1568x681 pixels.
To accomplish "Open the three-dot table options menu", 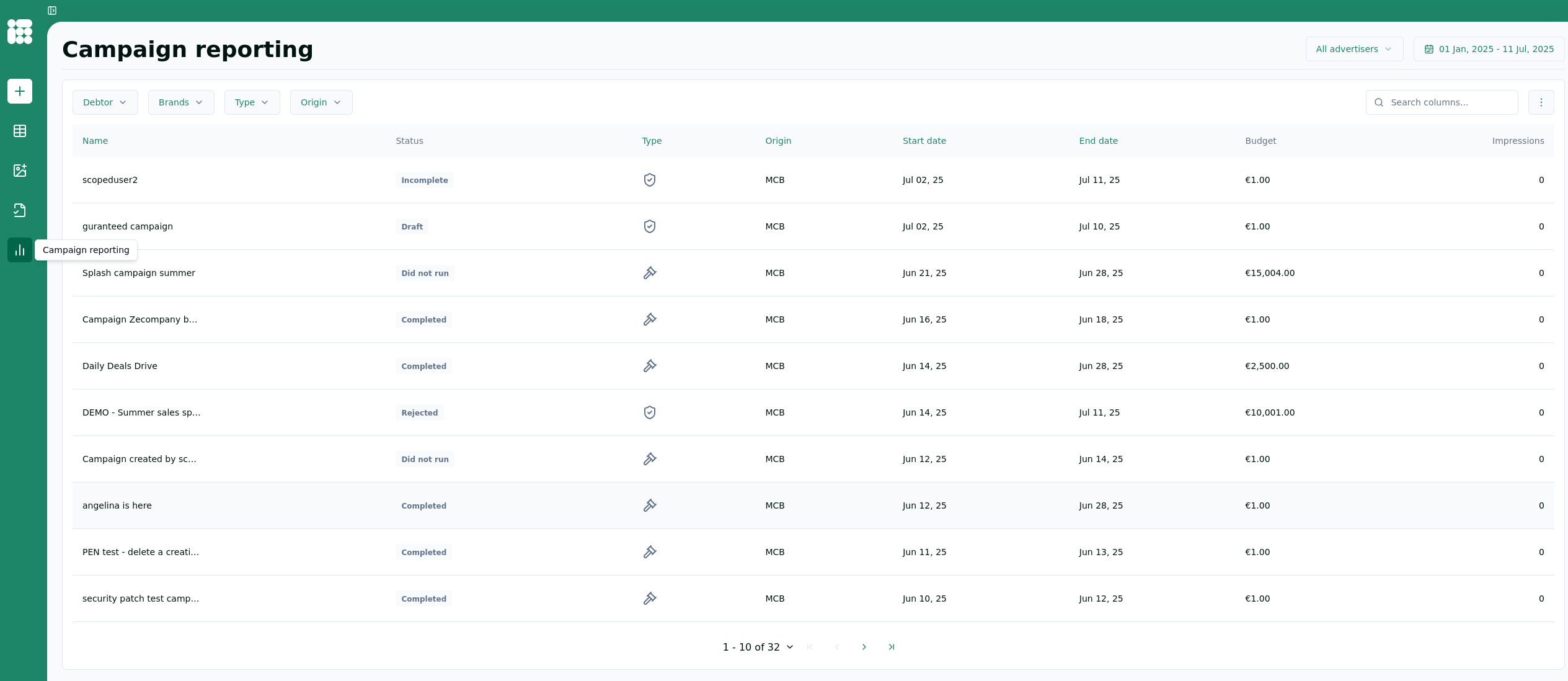I will tap(1541, 102).
